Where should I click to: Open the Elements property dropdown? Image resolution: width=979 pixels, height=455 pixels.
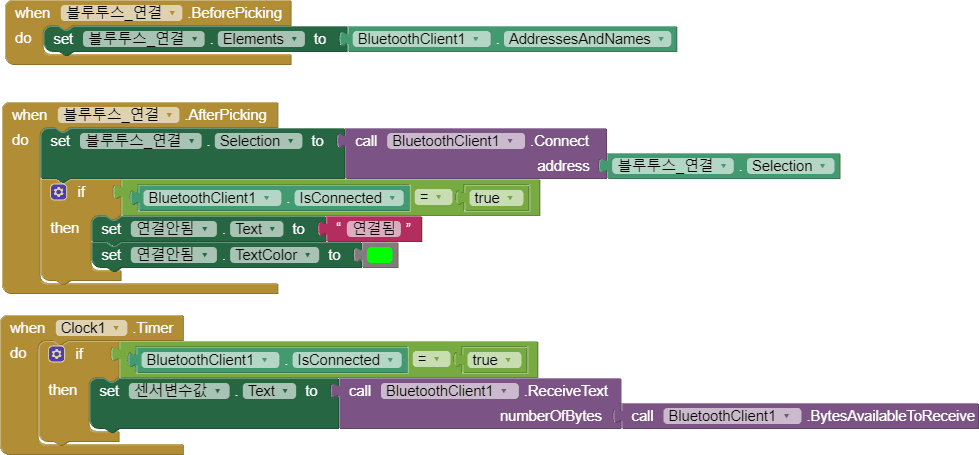point(262,39)
